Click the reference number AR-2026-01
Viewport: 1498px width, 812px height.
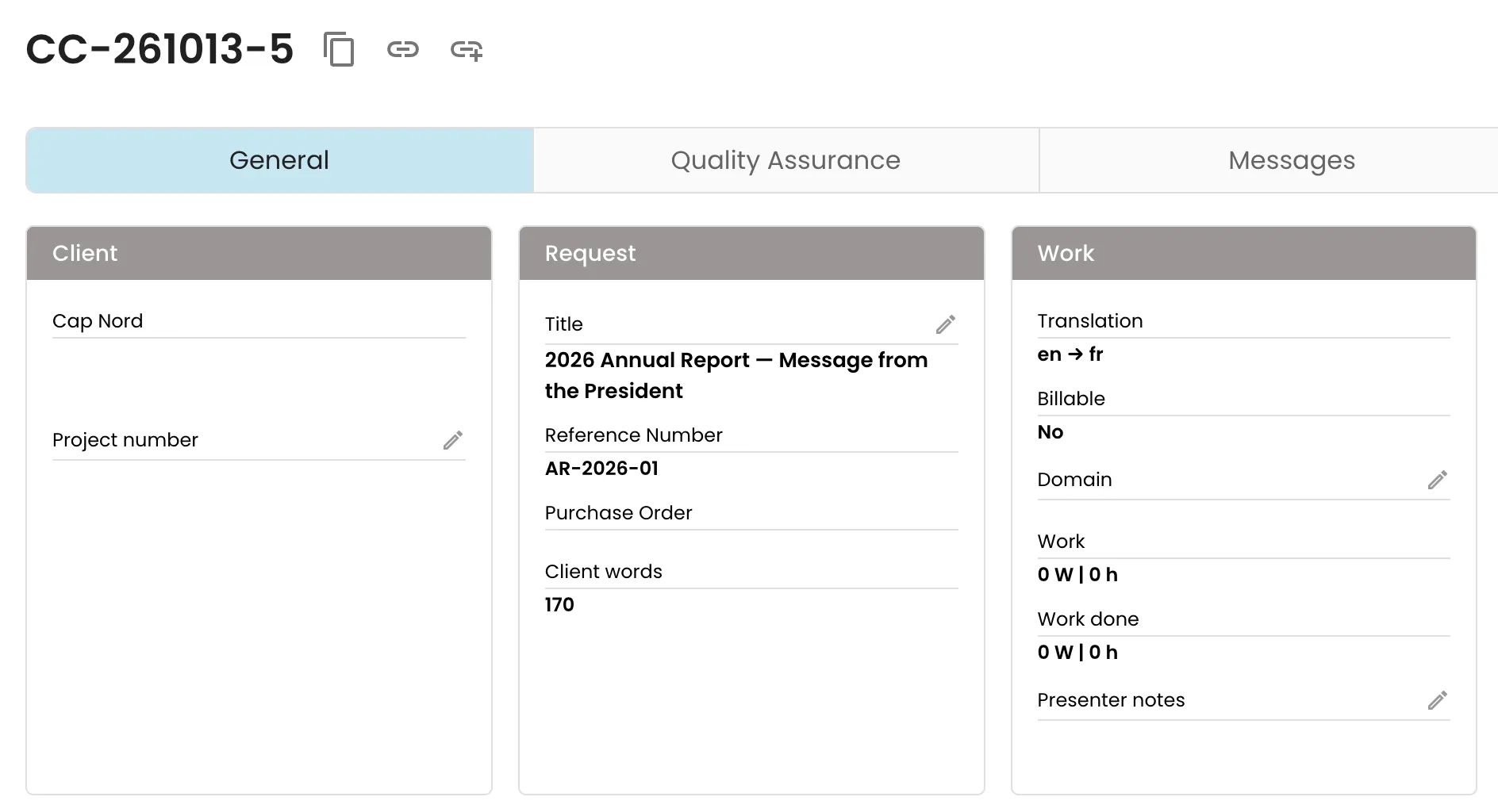(601, 469)
